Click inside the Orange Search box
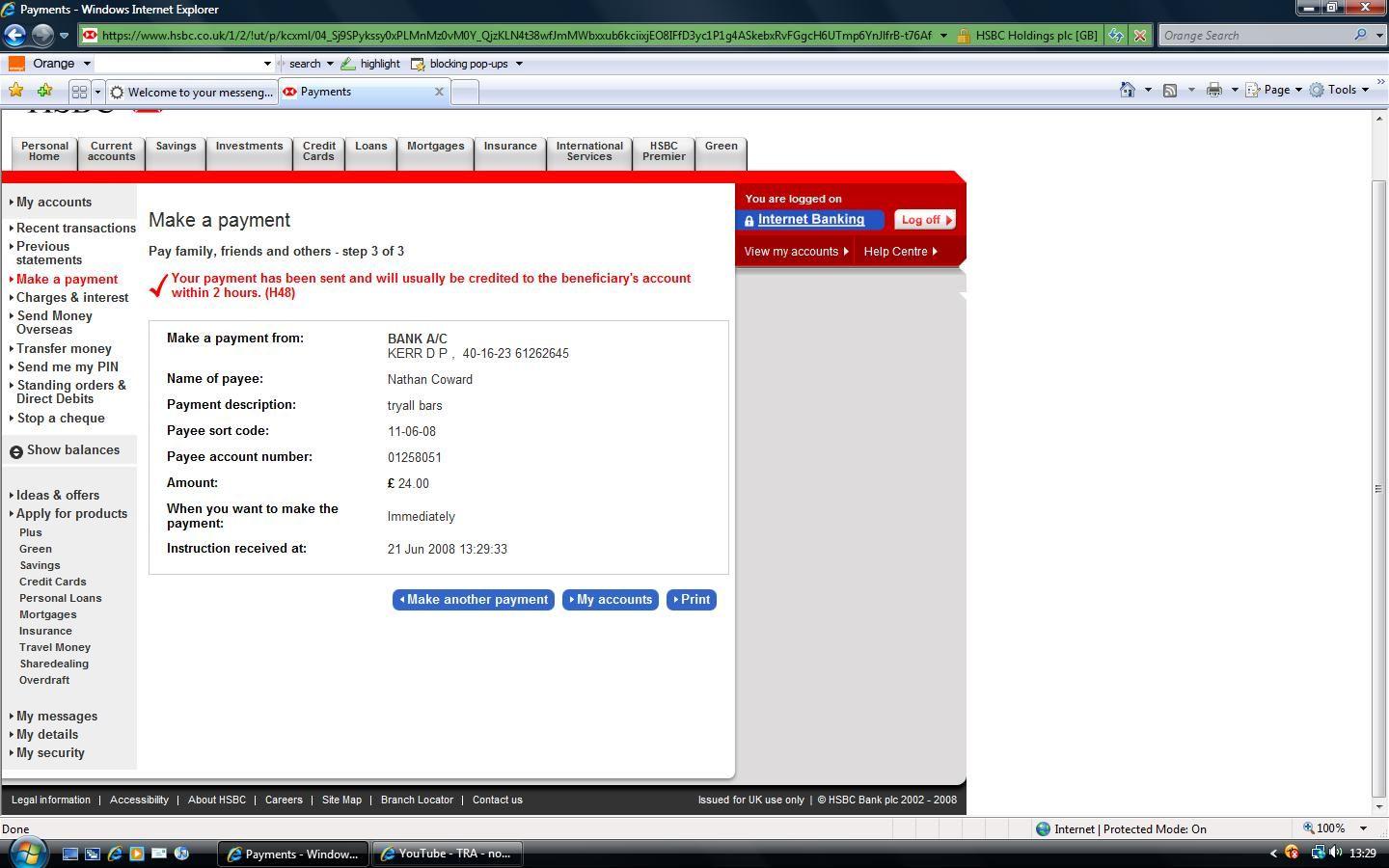 click(x=1254, y=35)
